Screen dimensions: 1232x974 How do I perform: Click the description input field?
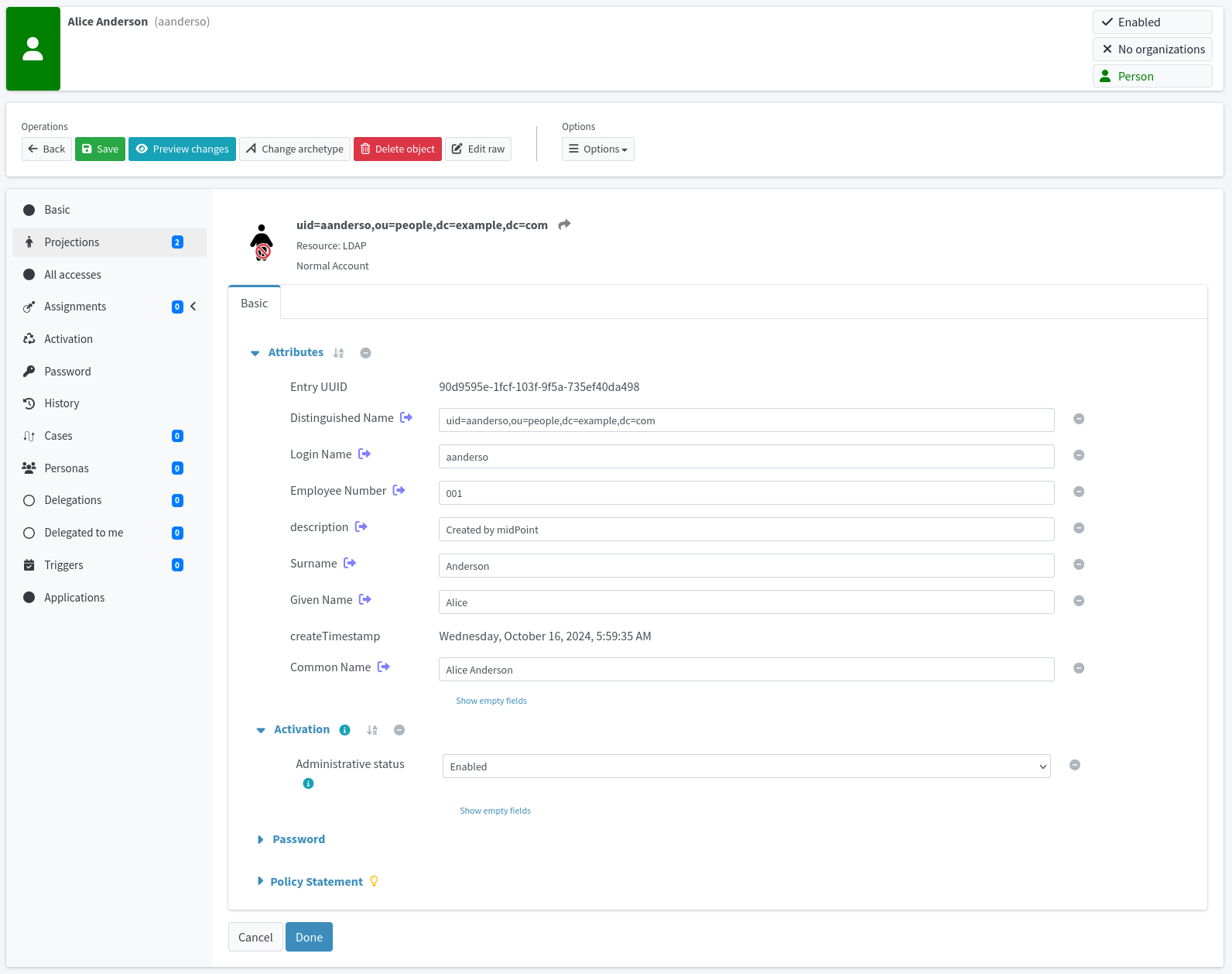(x=746, y=530)
